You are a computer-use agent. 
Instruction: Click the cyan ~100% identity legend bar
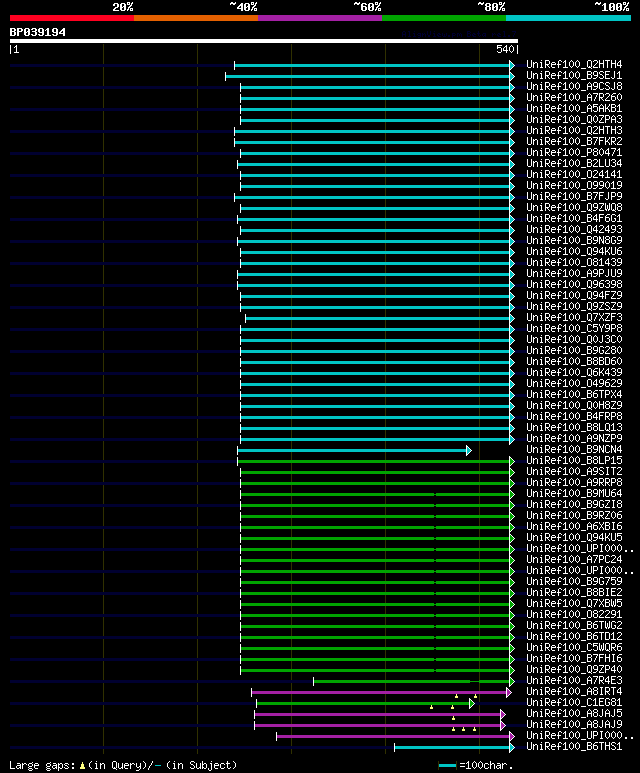click(569, 18)
